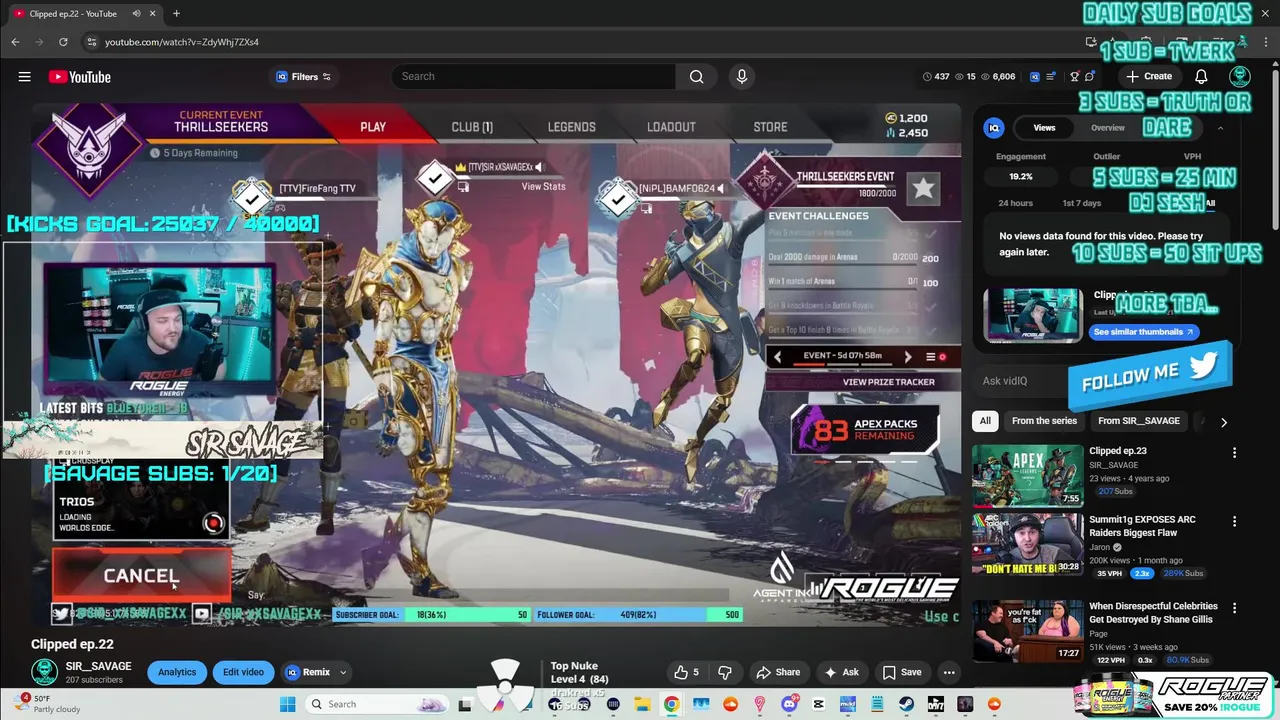Screen dimensions: 1280x720
Task: Click the Edit video button
Action: pyautogui.click(x=243, y=672)
